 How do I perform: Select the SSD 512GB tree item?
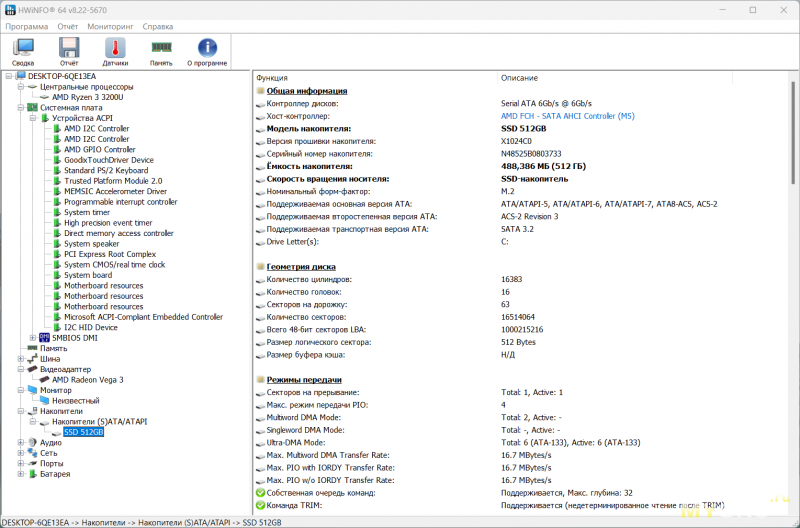[84, 432]
